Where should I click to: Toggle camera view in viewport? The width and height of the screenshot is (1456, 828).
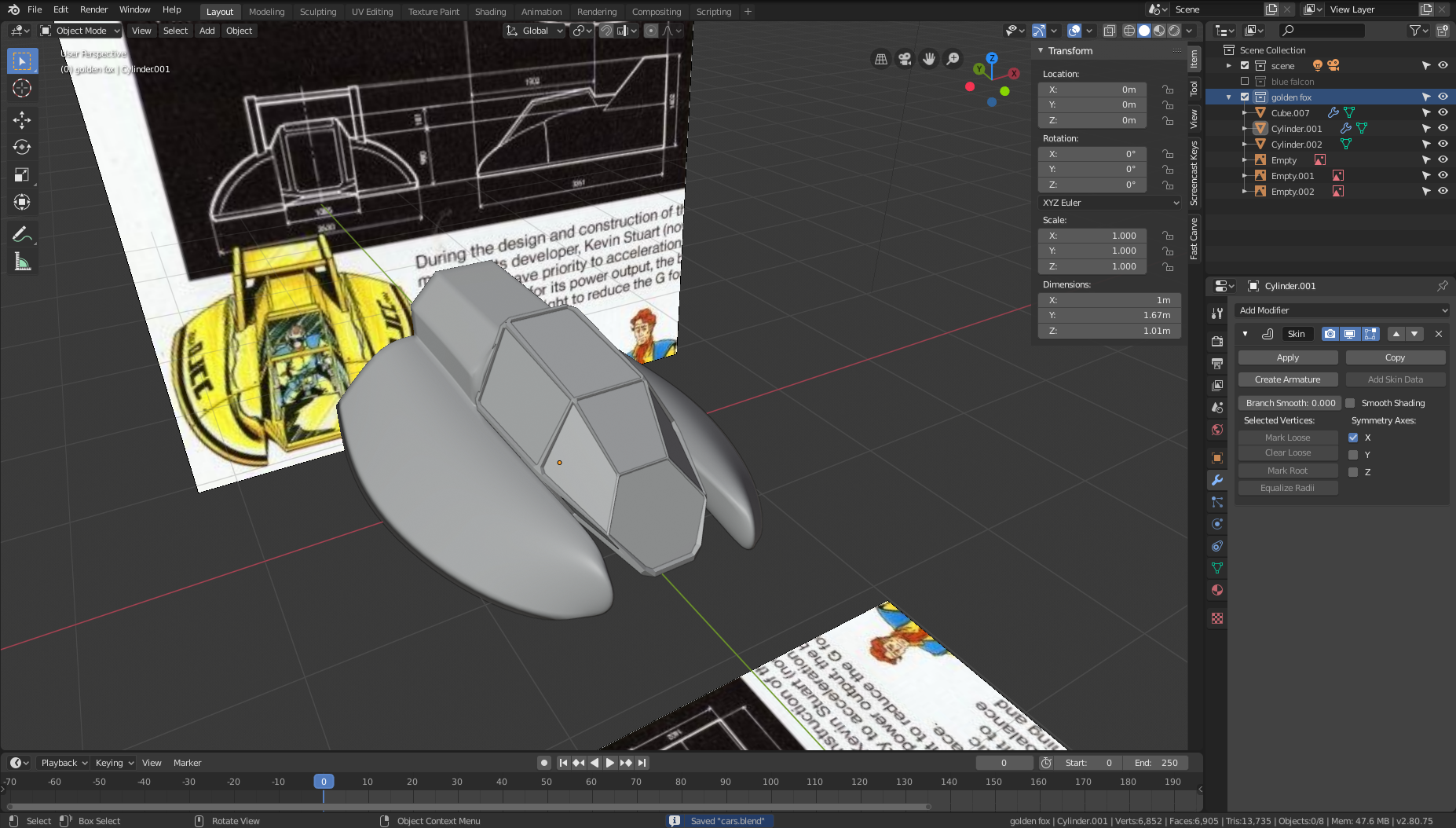tap(905, 59)
